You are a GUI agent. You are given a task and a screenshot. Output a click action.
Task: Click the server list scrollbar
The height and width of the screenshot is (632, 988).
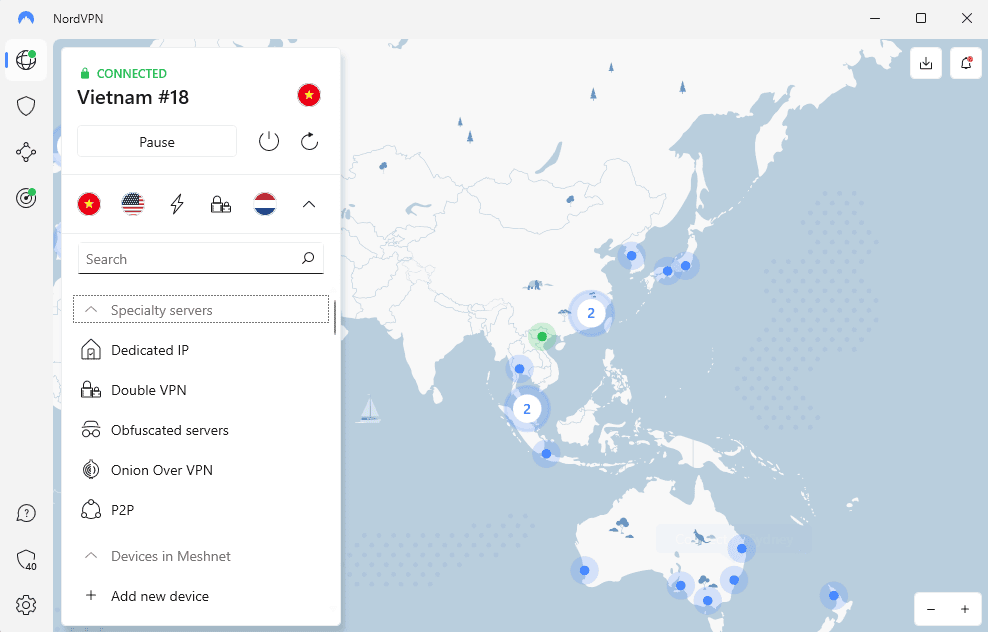click(x=335, y=318)
